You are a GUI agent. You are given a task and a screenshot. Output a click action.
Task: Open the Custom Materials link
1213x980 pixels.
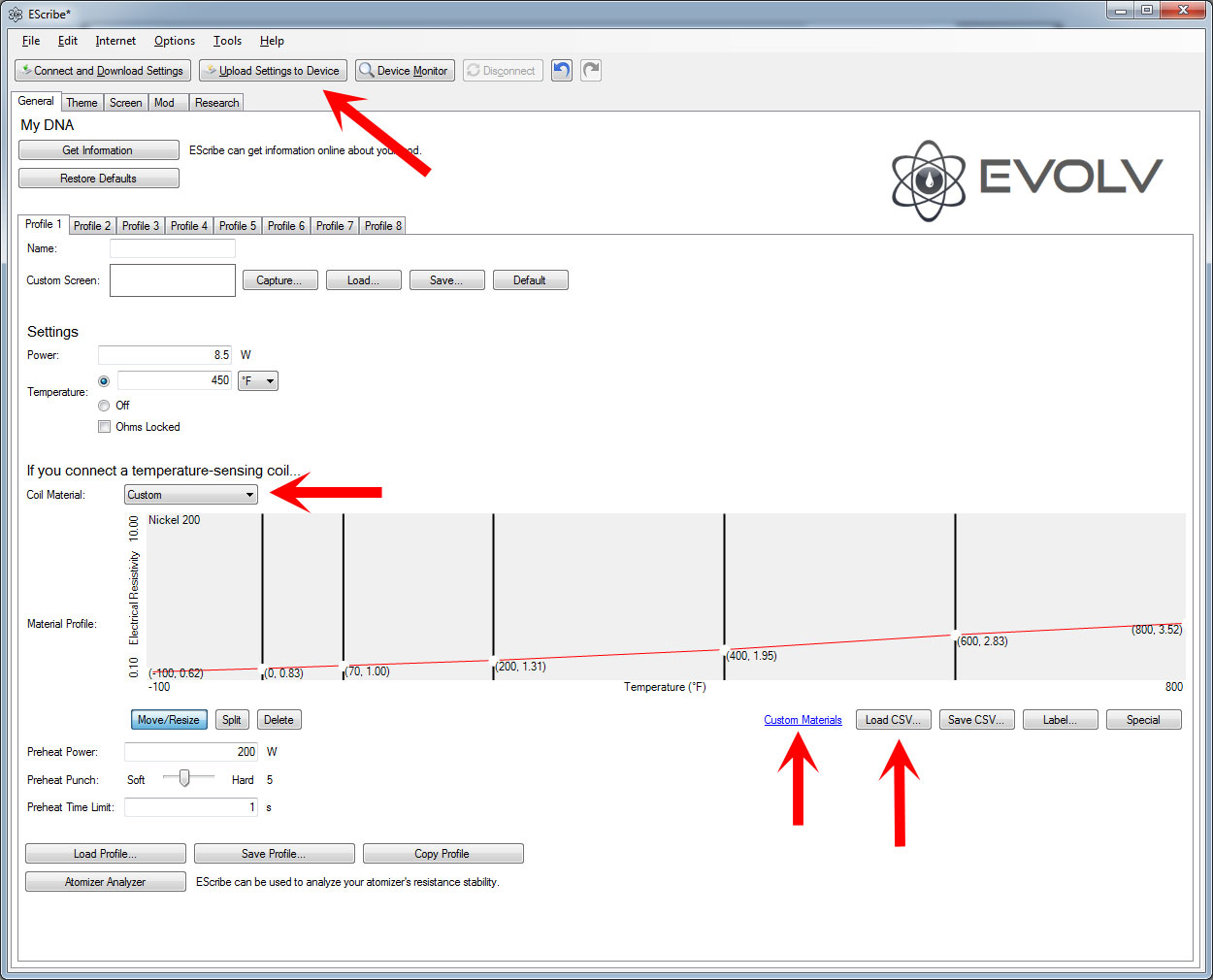pos(803,720)
